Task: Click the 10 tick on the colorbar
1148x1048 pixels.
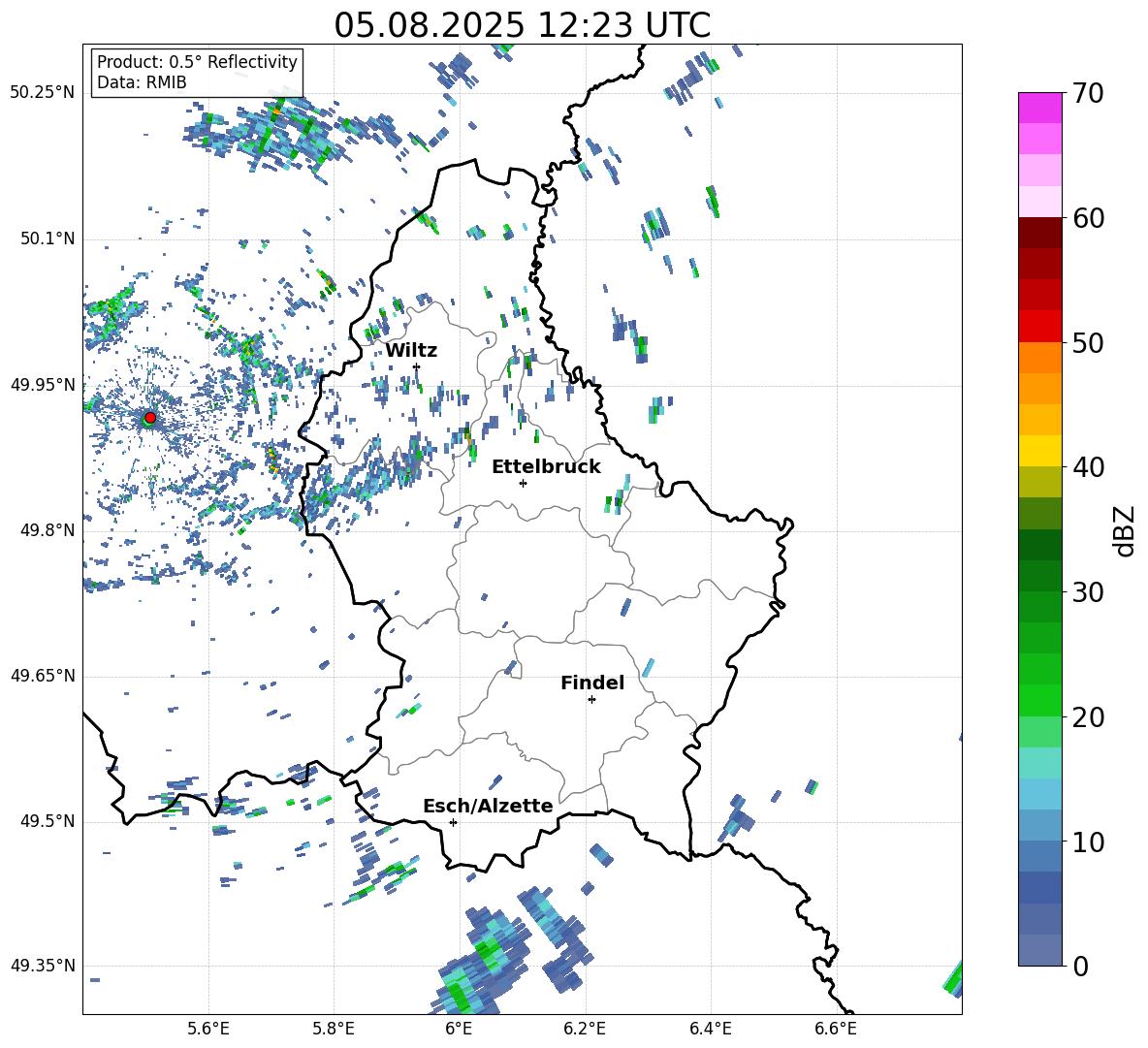Action: 1088,842
